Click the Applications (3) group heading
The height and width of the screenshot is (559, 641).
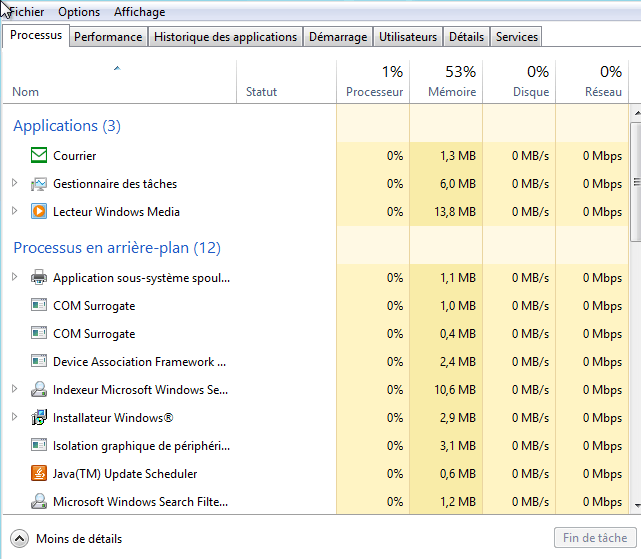click(67, 126)
